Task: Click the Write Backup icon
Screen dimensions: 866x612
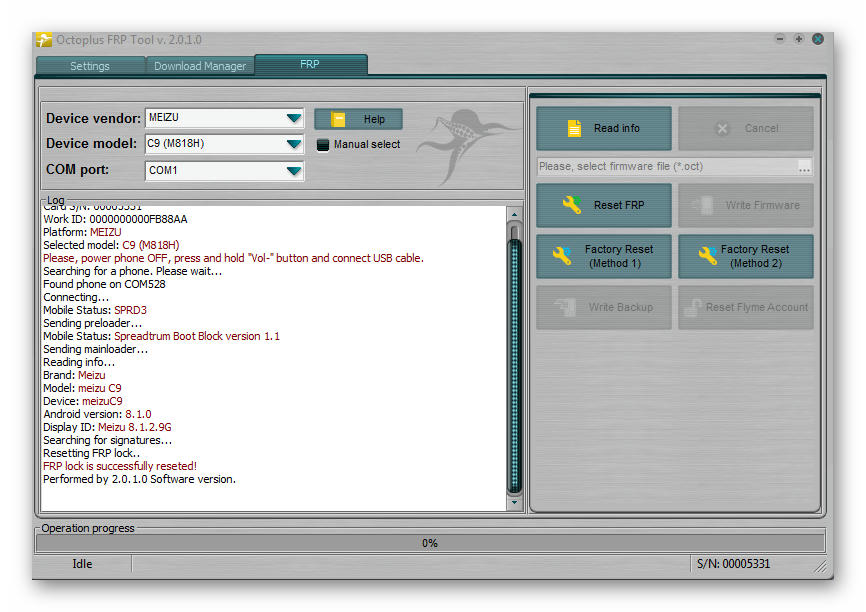Action: [x=566, y=307]
